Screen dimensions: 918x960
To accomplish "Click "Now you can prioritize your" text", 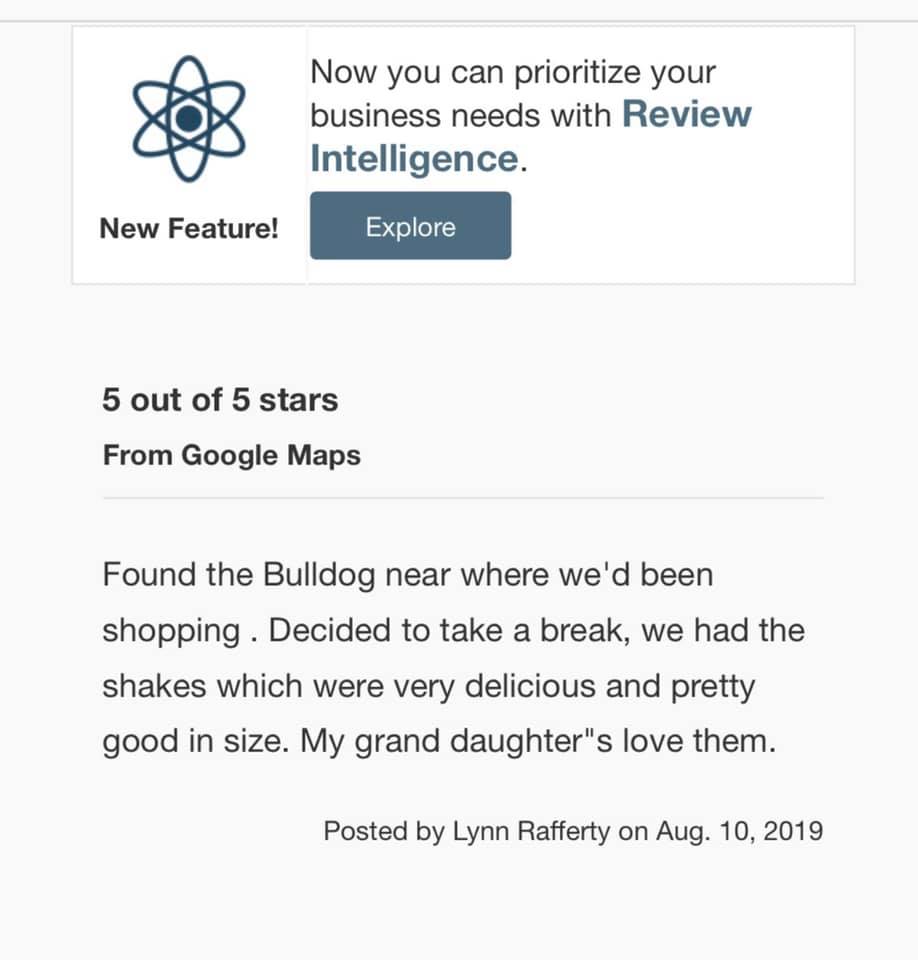I will tap(512, 72).
